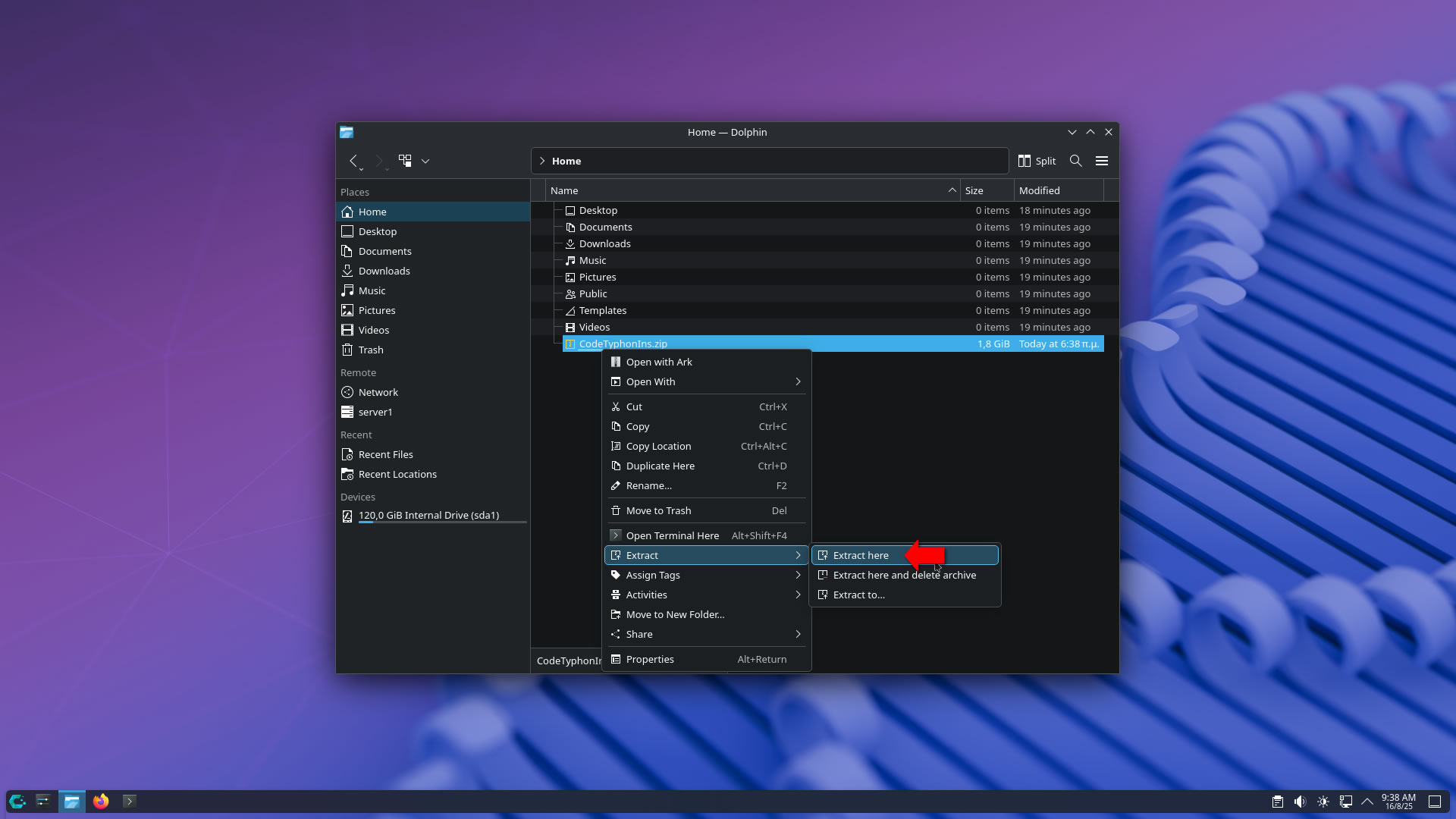
Task: Open Downloads in Places sidebar
Action: point(433,271)
